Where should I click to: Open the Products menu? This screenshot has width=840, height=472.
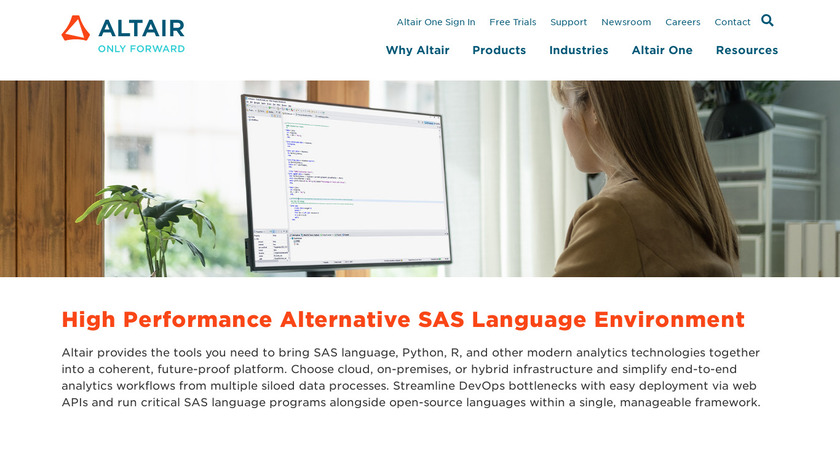tap(499, 50)
